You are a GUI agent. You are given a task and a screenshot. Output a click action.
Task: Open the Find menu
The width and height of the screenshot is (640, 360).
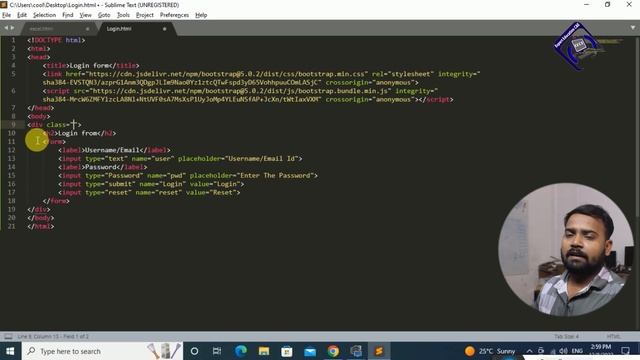click(67, 15)
